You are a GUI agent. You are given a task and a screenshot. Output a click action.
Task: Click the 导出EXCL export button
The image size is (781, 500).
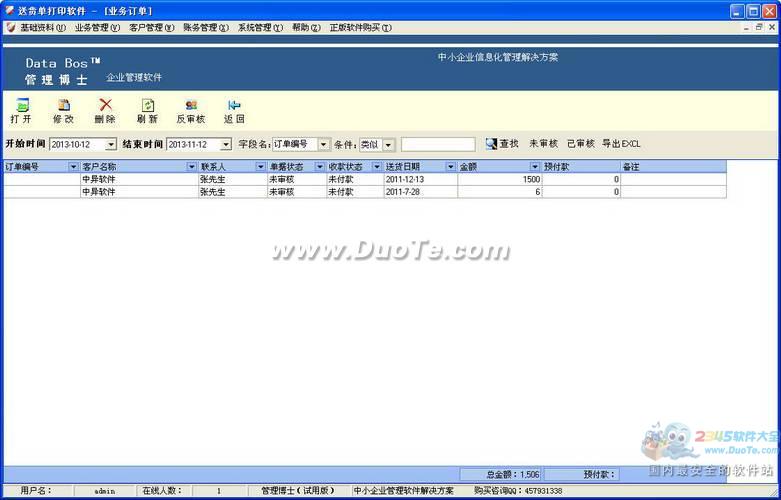[x=621, y=144]
